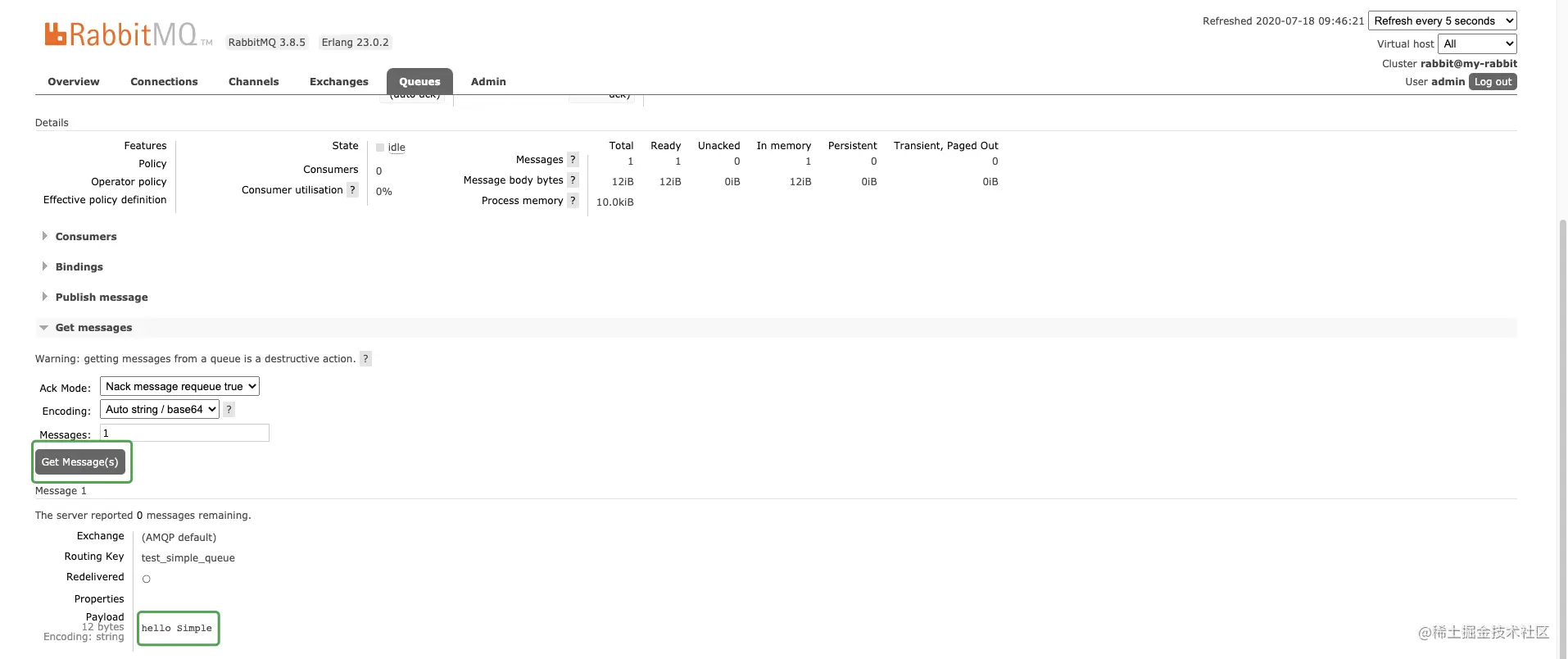Click the RabbitMQ logo
This screenshot has width=1568, height=659.
coord(128,34)
